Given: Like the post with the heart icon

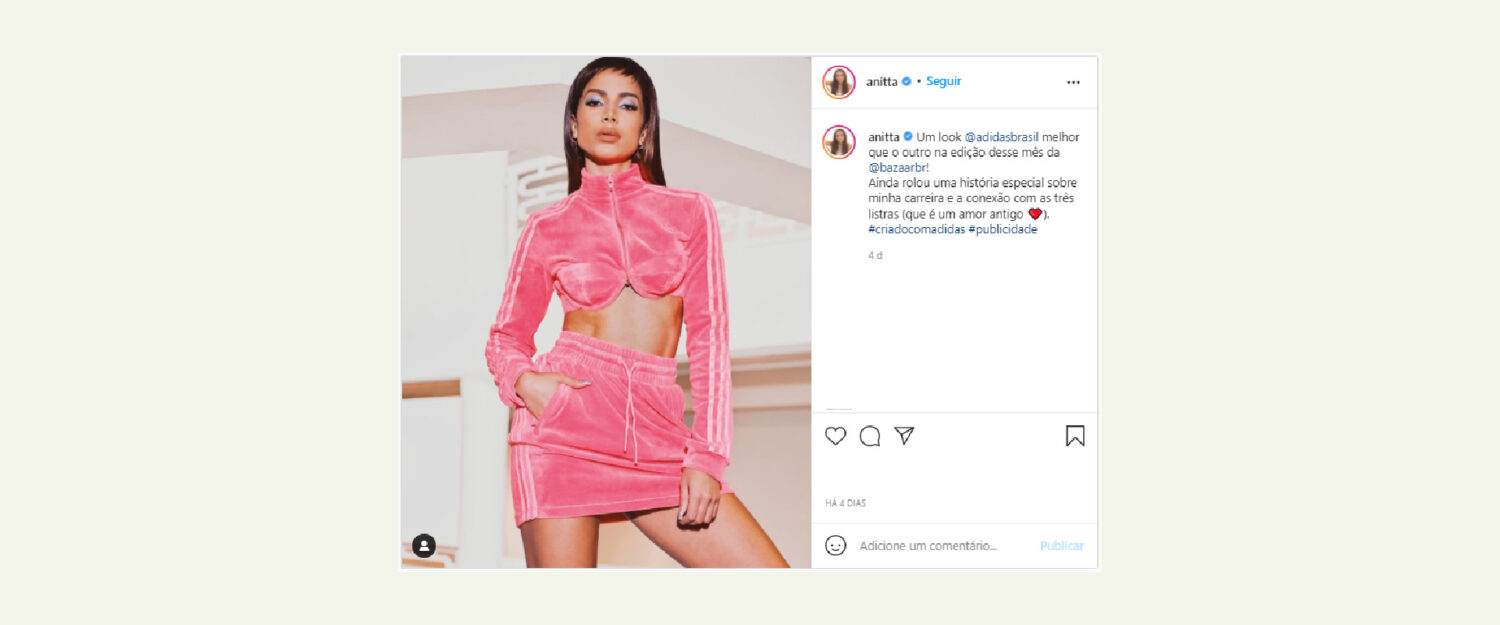Looking at the screenshot, I should click(x=835, y=436).
